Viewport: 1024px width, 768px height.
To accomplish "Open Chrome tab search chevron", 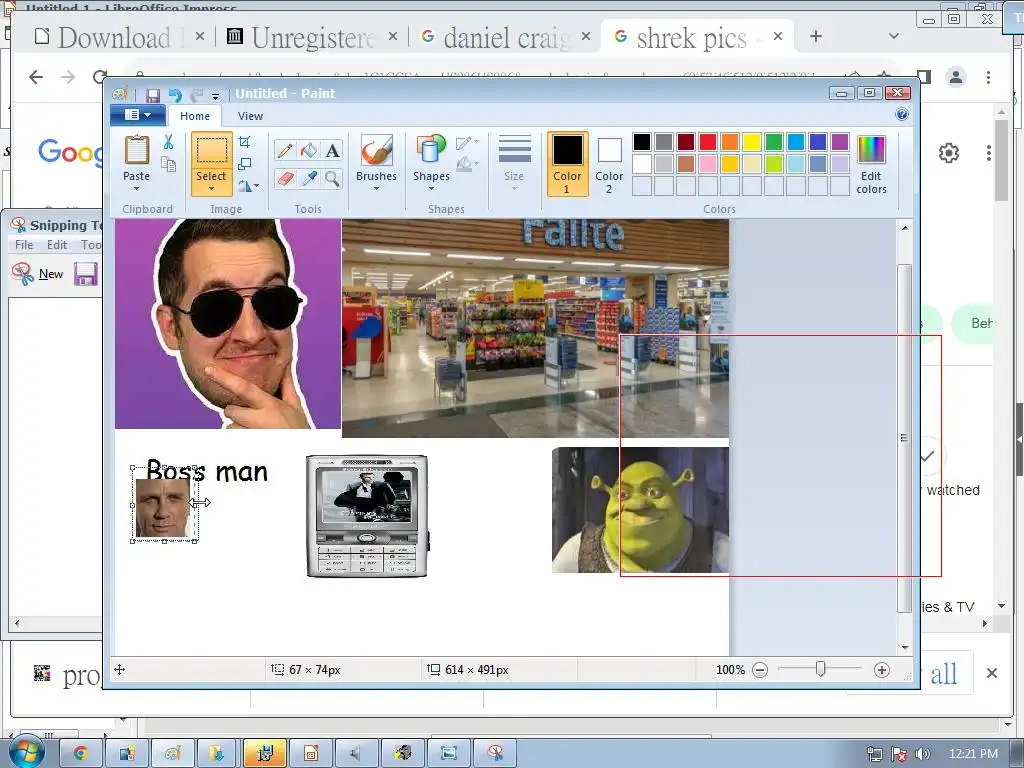I will coord(894,37).
